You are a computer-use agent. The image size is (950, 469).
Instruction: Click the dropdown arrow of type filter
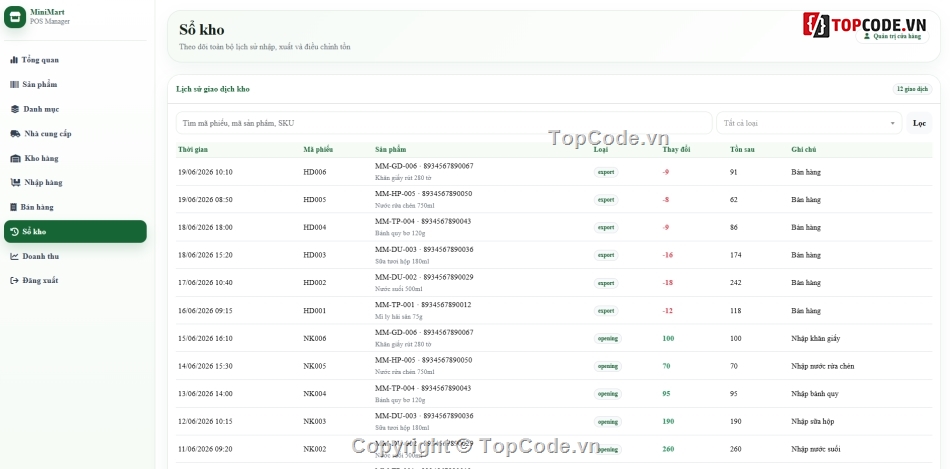click(892, 124)
